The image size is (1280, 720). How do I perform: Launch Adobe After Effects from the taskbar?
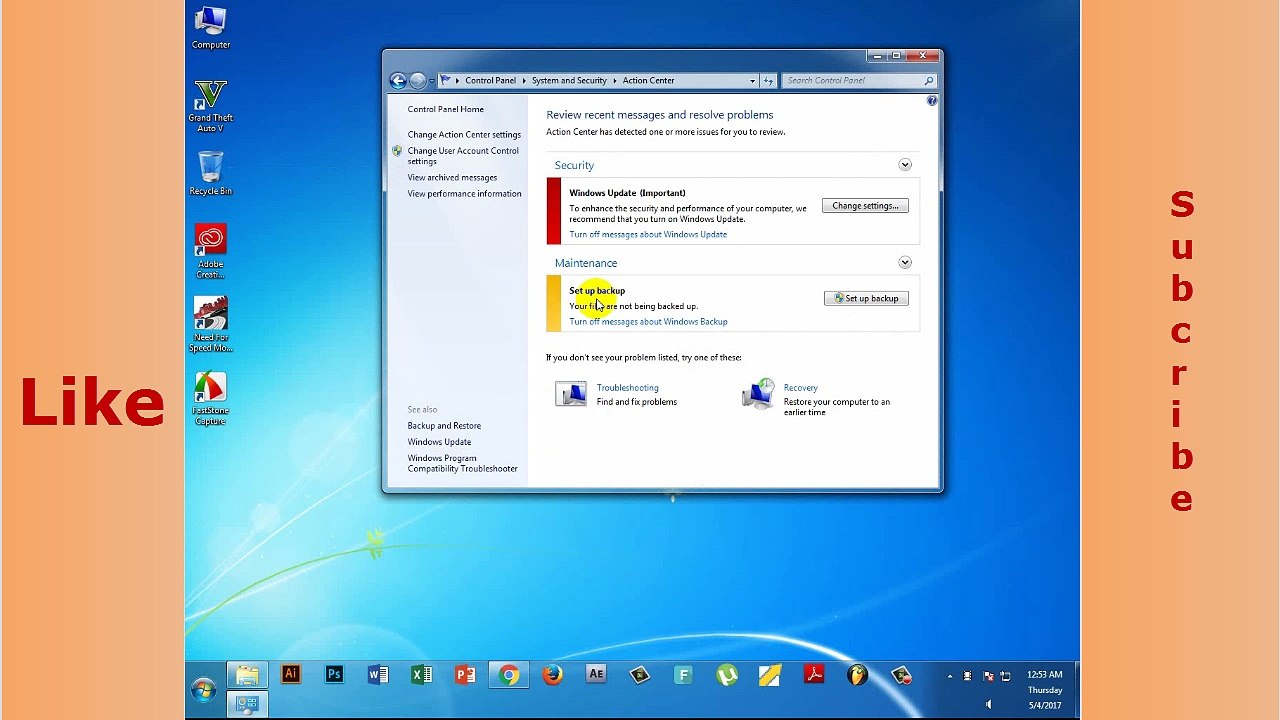coord(596,675)
